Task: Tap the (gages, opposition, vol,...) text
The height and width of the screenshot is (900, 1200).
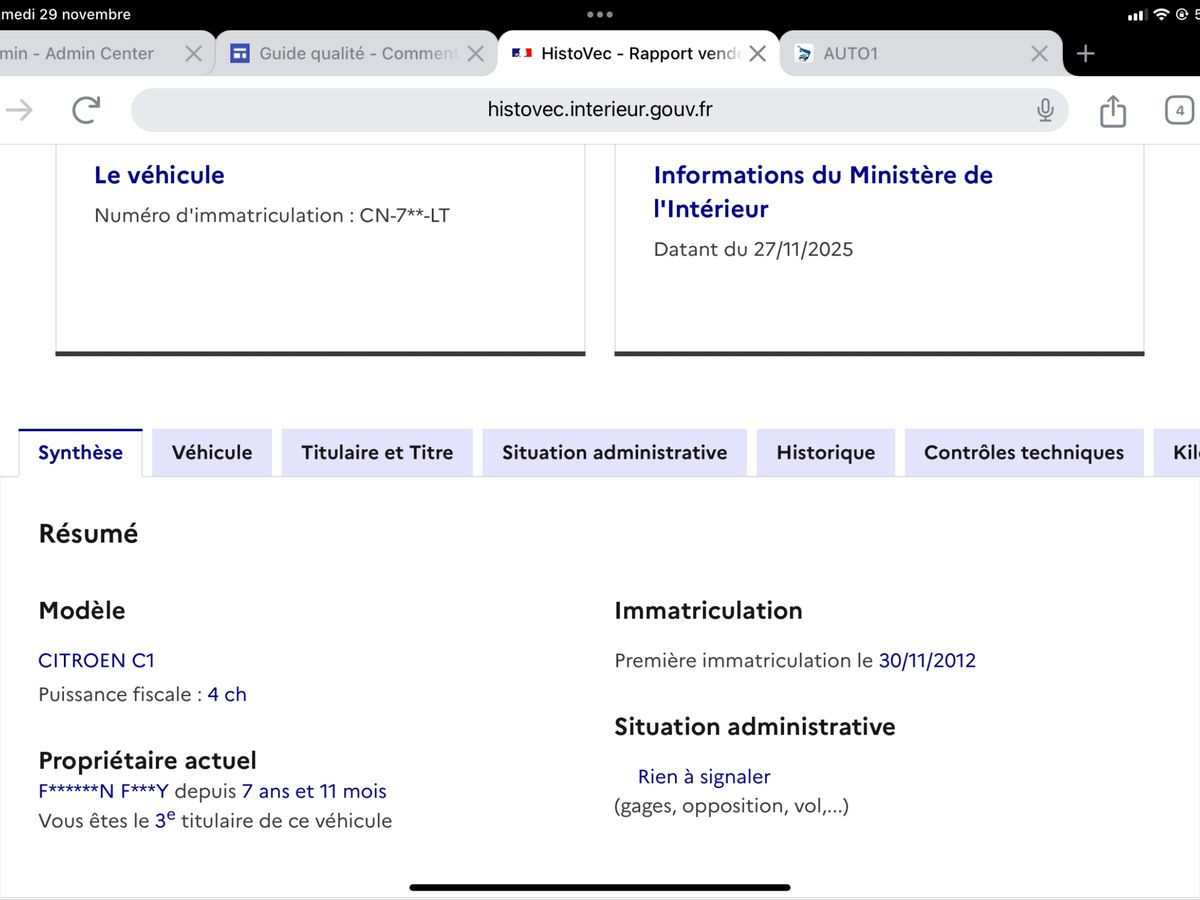Action: 731,805
